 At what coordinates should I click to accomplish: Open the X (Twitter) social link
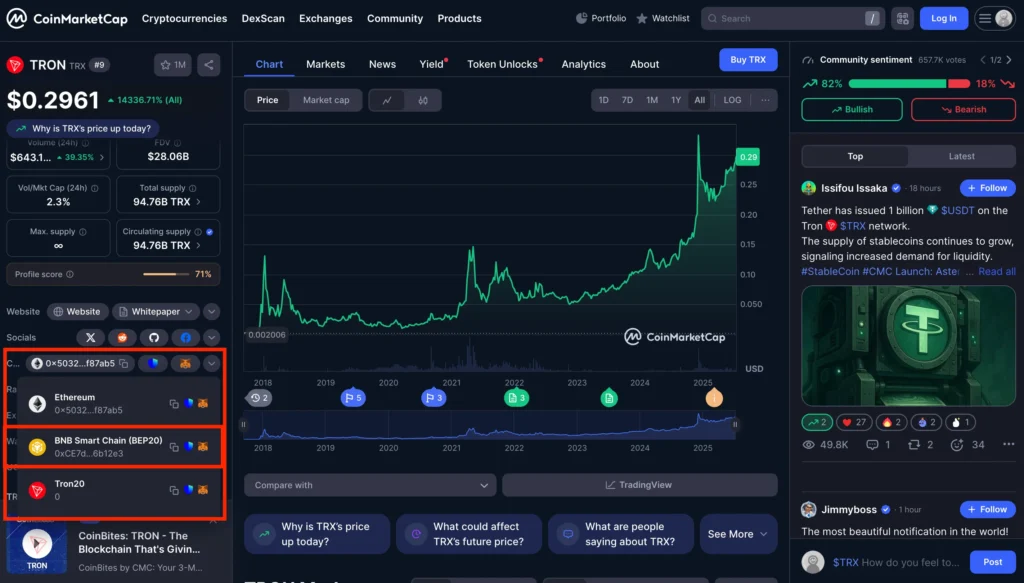click(x=91, y=338)
